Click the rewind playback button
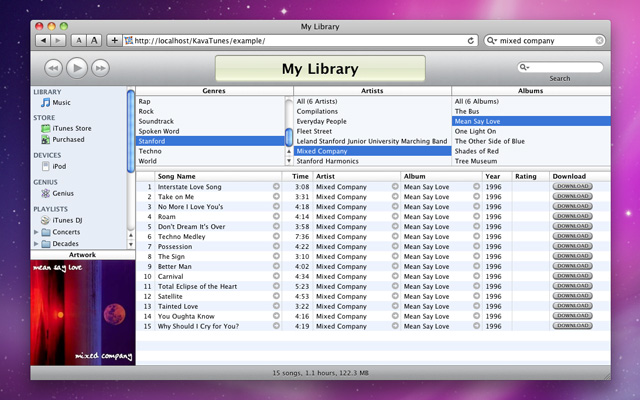 tap(53, 68)
